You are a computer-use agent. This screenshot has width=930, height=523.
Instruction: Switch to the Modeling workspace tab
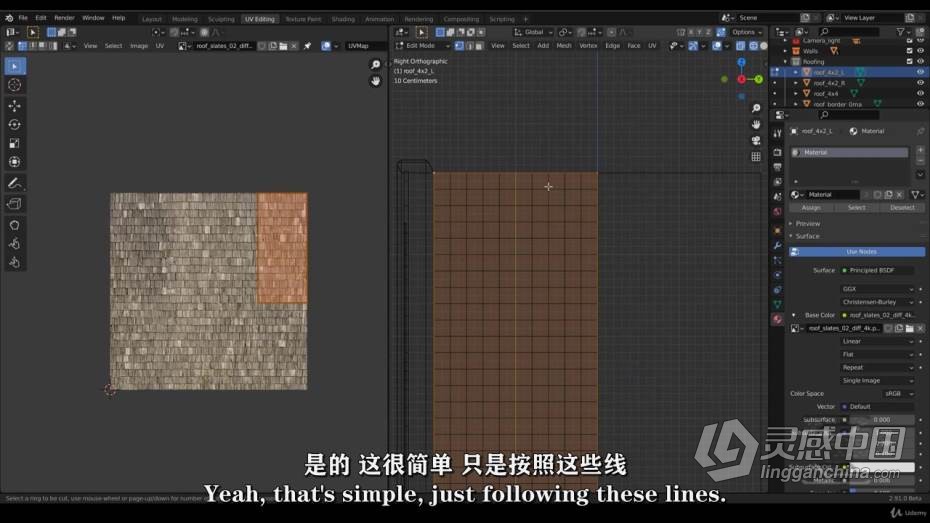pyautogui.click(x=184, y=19)
